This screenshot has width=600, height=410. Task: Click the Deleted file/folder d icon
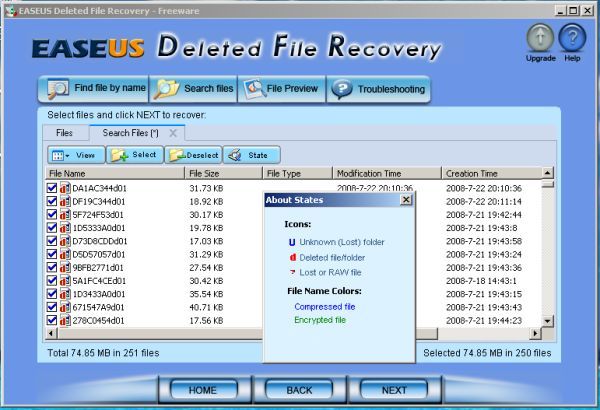(293, 257)
